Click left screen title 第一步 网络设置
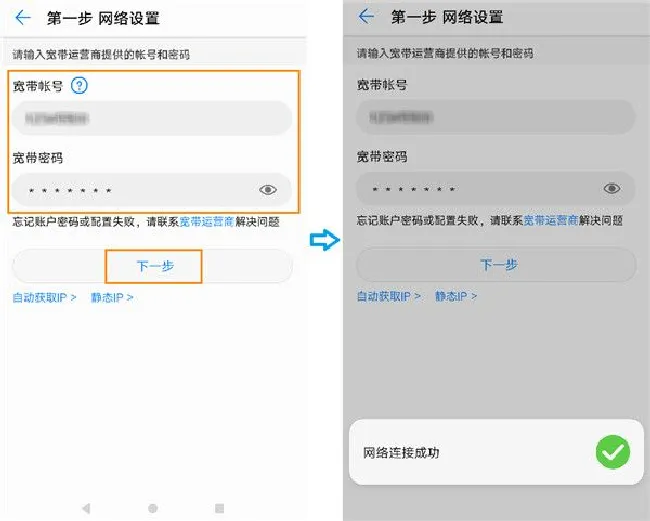The image size is (650, 521). click(103, 18)
